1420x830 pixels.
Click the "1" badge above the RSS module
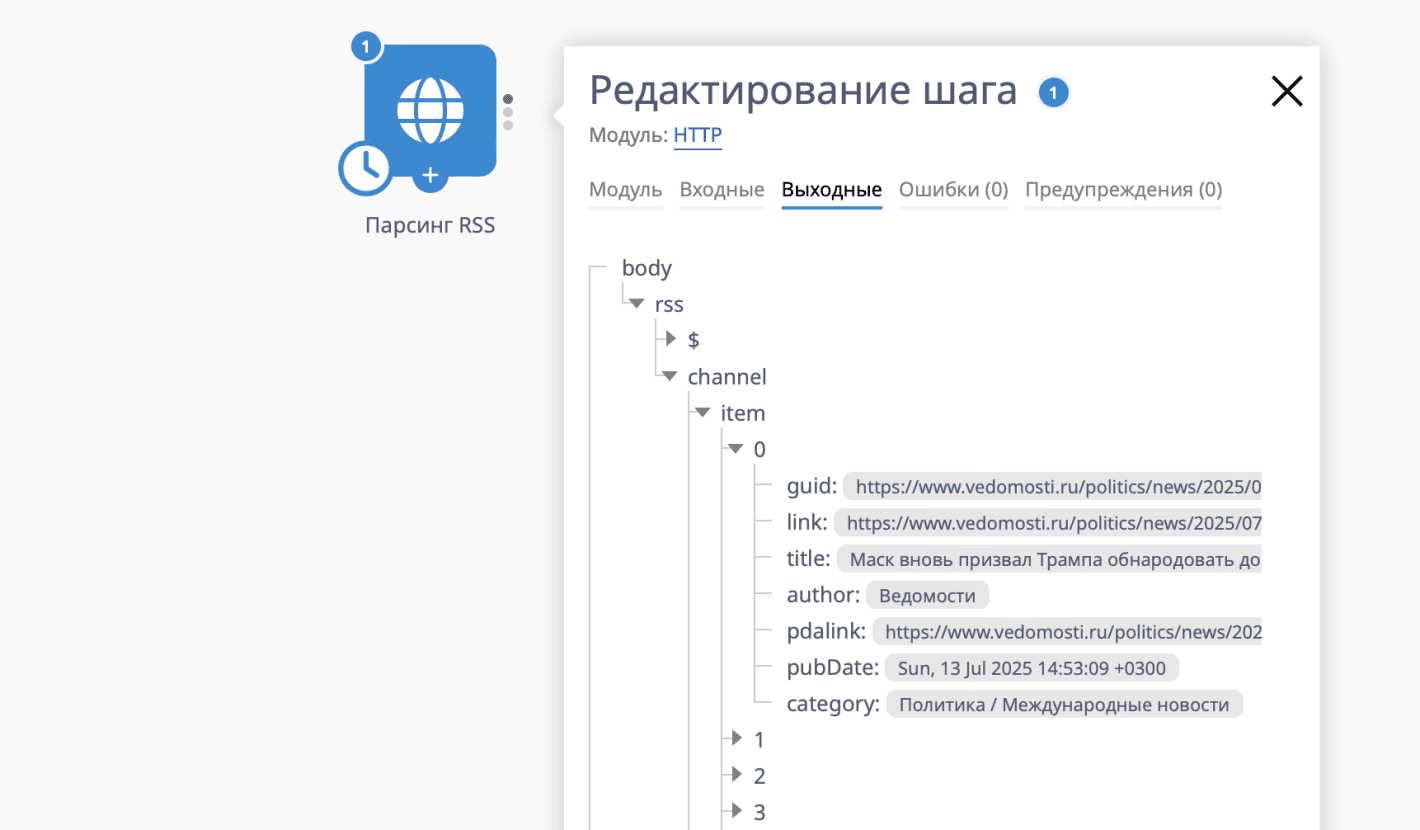point(365,46)
